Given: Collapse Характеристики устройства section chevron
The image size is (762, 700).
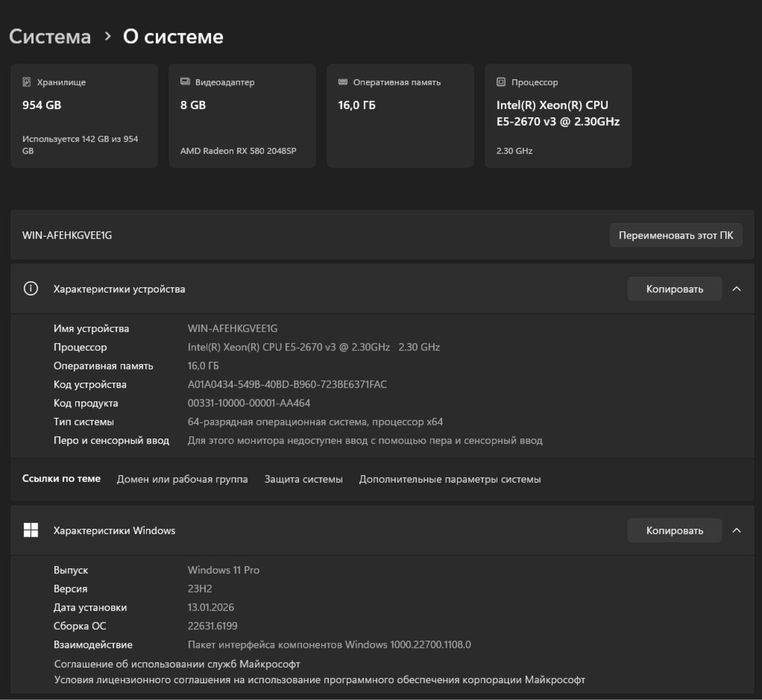Looking at the screenshot, I should pos(737,289).
